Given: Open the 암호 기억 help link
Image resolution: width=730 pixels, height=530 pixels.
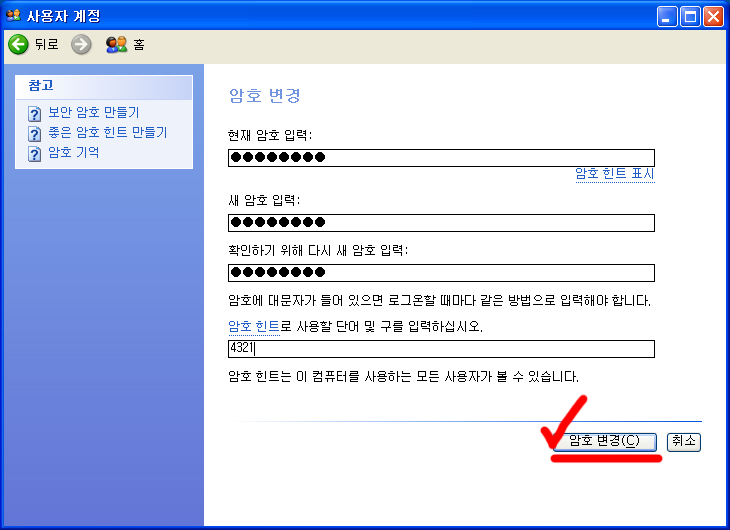Looking at the screenshot, I should [x=74, y=153].
